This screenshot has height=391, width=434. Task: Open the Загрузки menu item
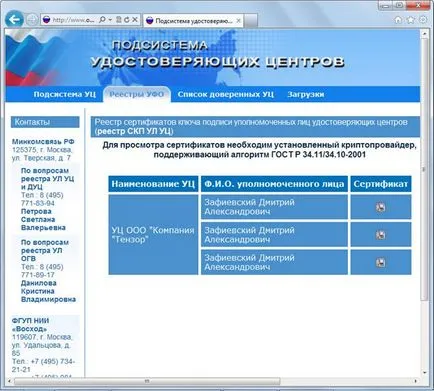tap(306, 94)
